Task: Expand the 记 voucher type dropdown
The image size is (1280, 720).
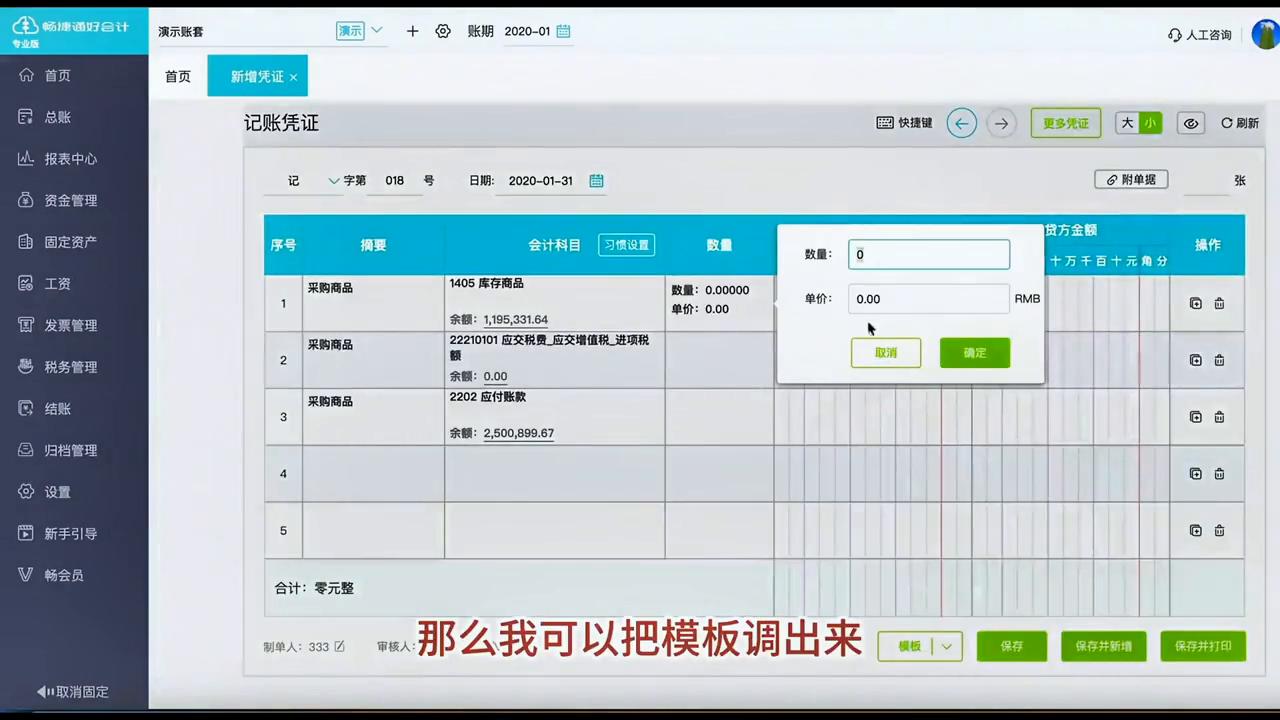Action: pyautogui.click(x=334, y=180)
